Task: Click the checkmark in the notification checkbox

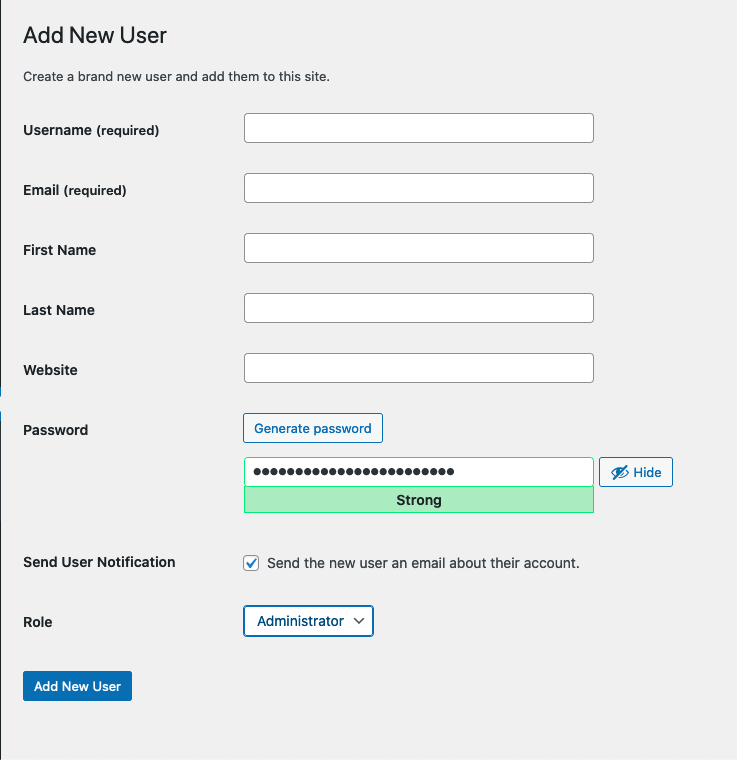Action: (x=251, y=563)
